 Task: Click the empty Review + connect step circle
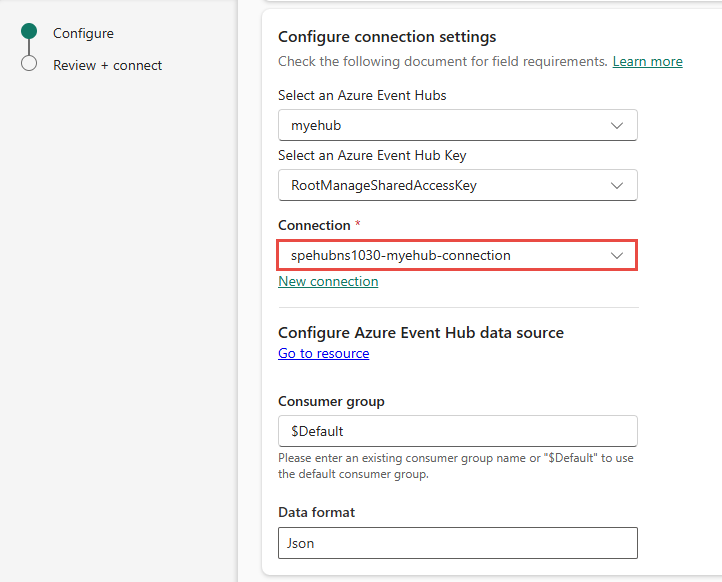point(29,64)
